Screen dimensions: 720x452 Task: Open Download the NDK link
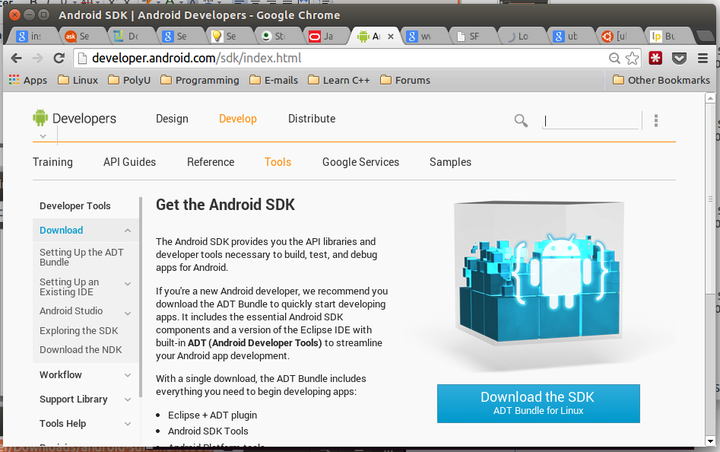click(81, 350)
